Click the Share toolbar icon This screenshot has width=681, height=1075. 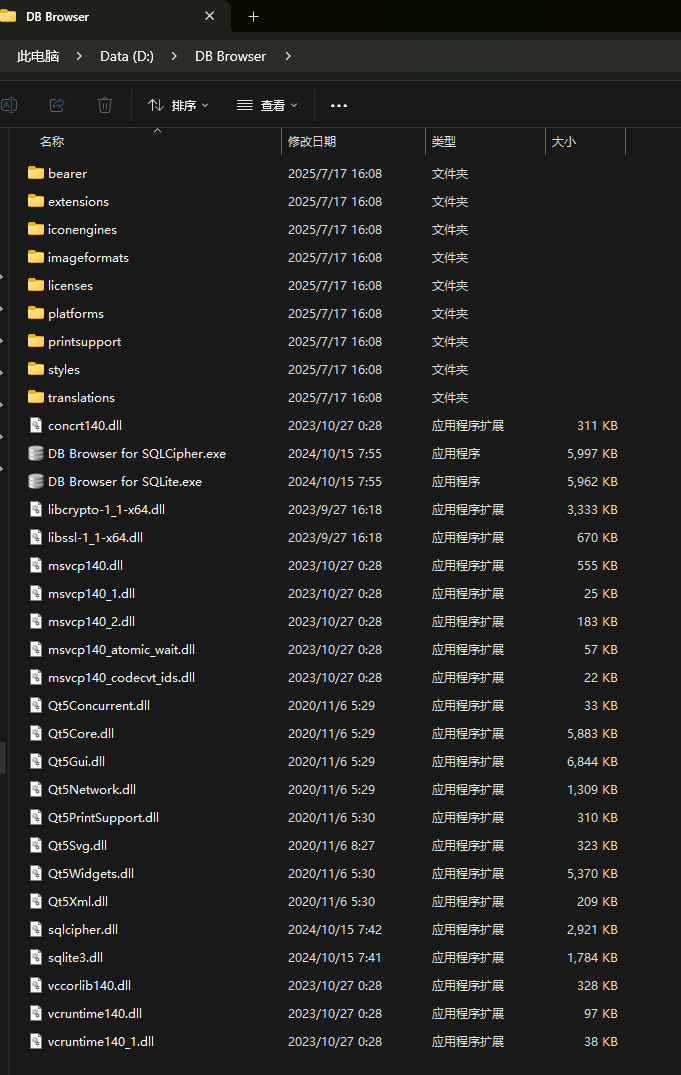(x=57, y=105)
